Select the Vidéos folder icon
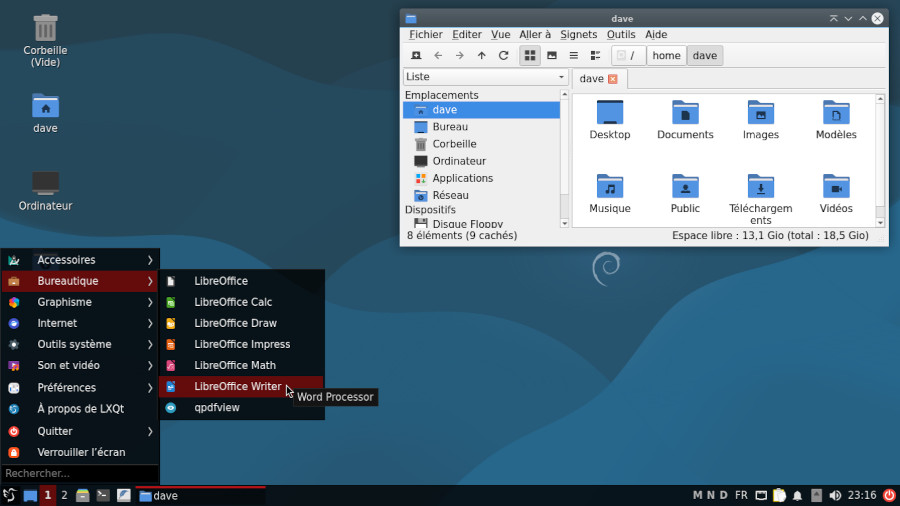 836,193
